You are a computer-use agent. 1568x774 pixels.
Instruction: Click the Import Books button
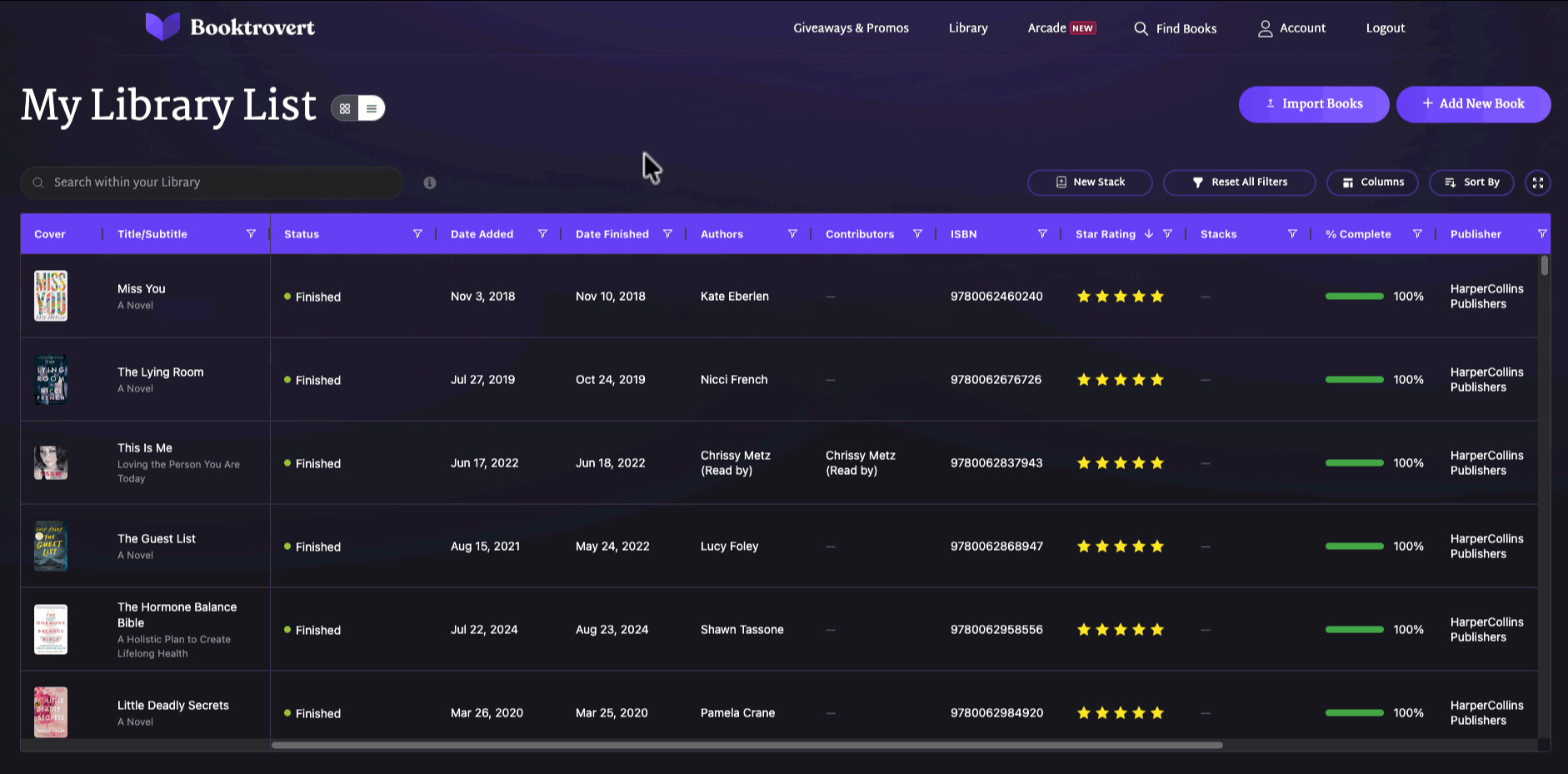[x=1314, y=104]
